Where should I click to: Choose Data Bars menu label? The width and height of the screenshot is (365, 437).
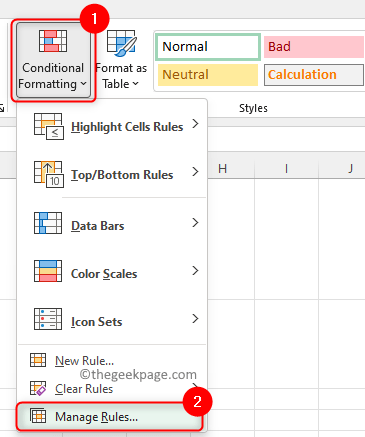point(98,226)
